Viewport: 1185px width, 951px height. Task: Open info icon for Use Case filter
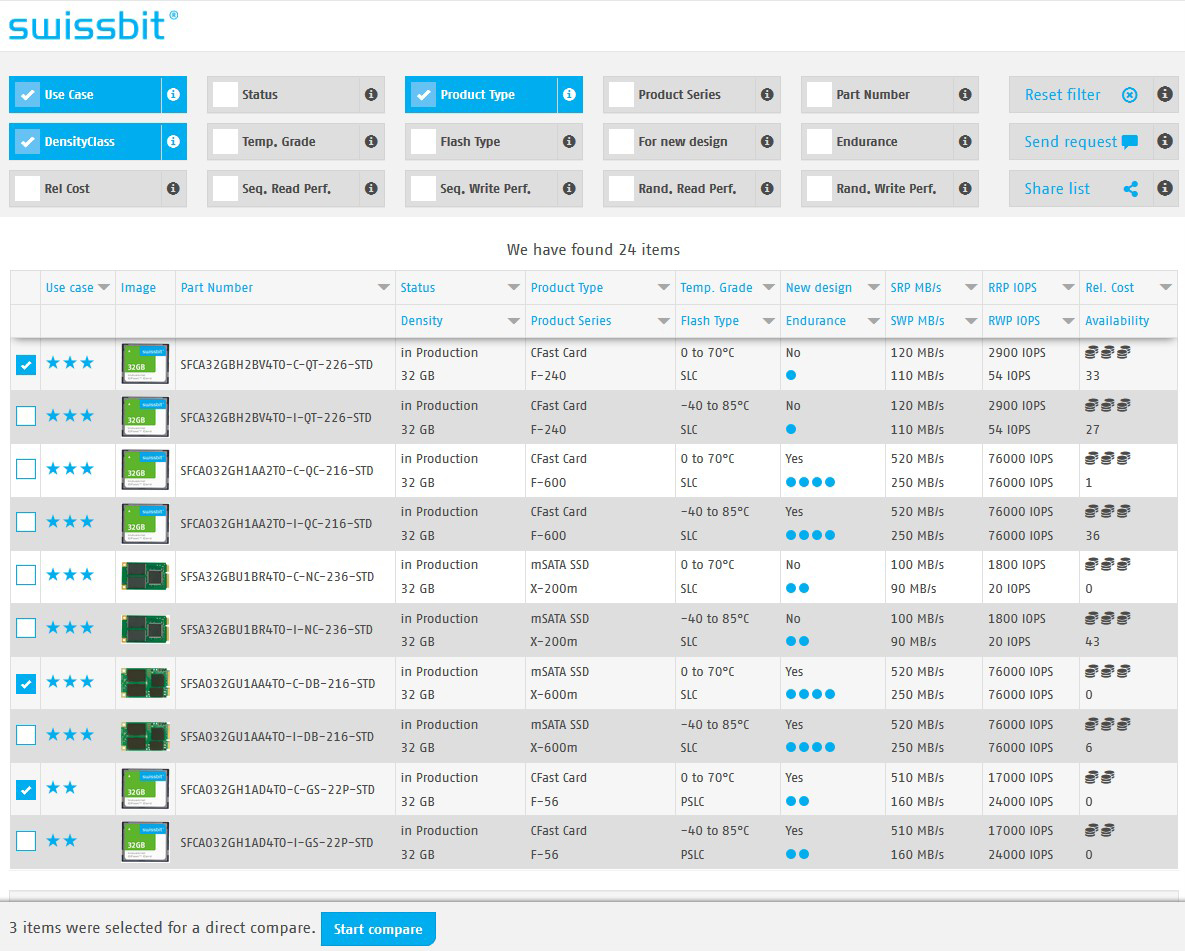pyautogui.click(x=173, y=94)
